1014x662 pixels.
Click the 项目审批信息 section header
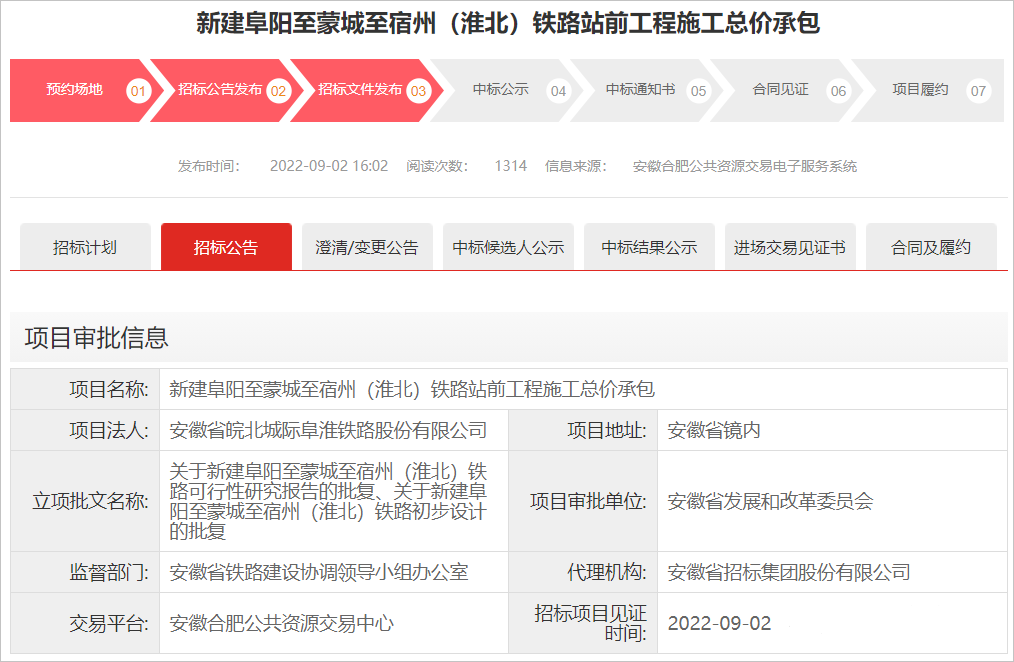pyautogui.click(x=97, y=338)
